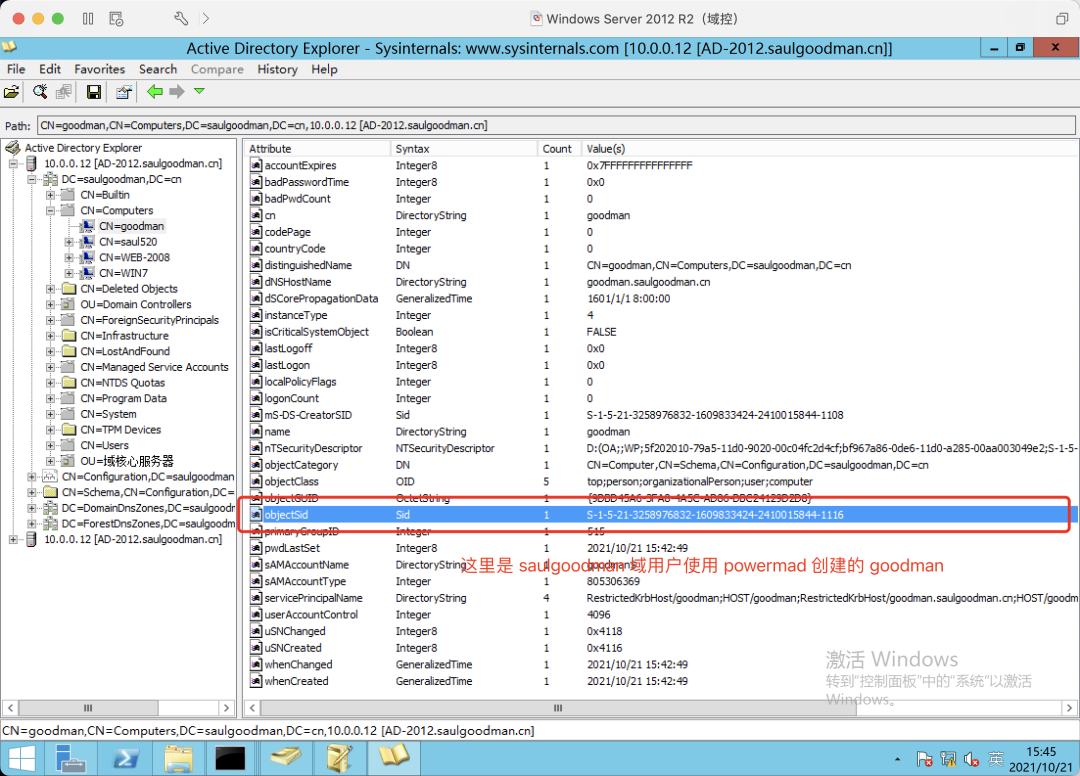Select the userAccountControl attribute text

(x=311, y=615)
